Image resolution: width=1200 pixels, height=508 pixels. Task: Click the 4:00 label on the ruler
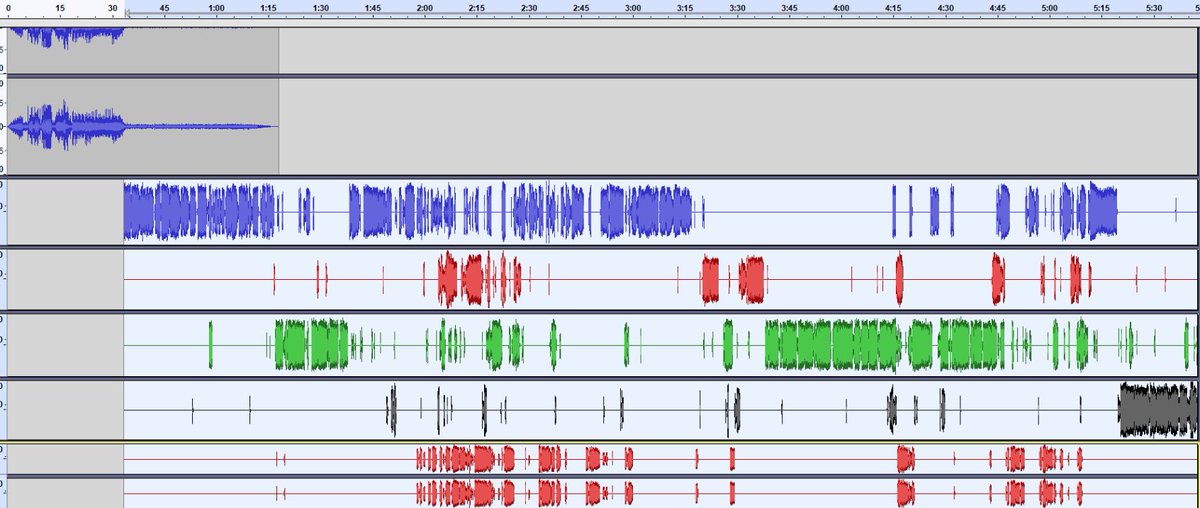[840, 7]
